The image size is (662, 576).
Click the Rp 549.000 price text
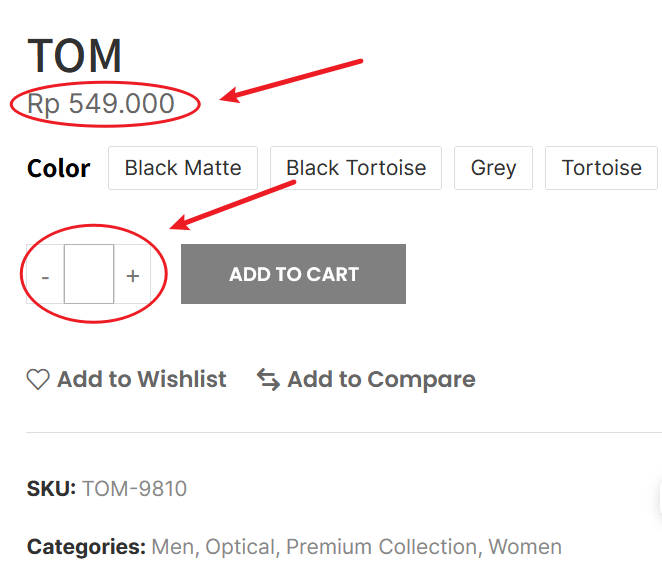click(100, 103)
